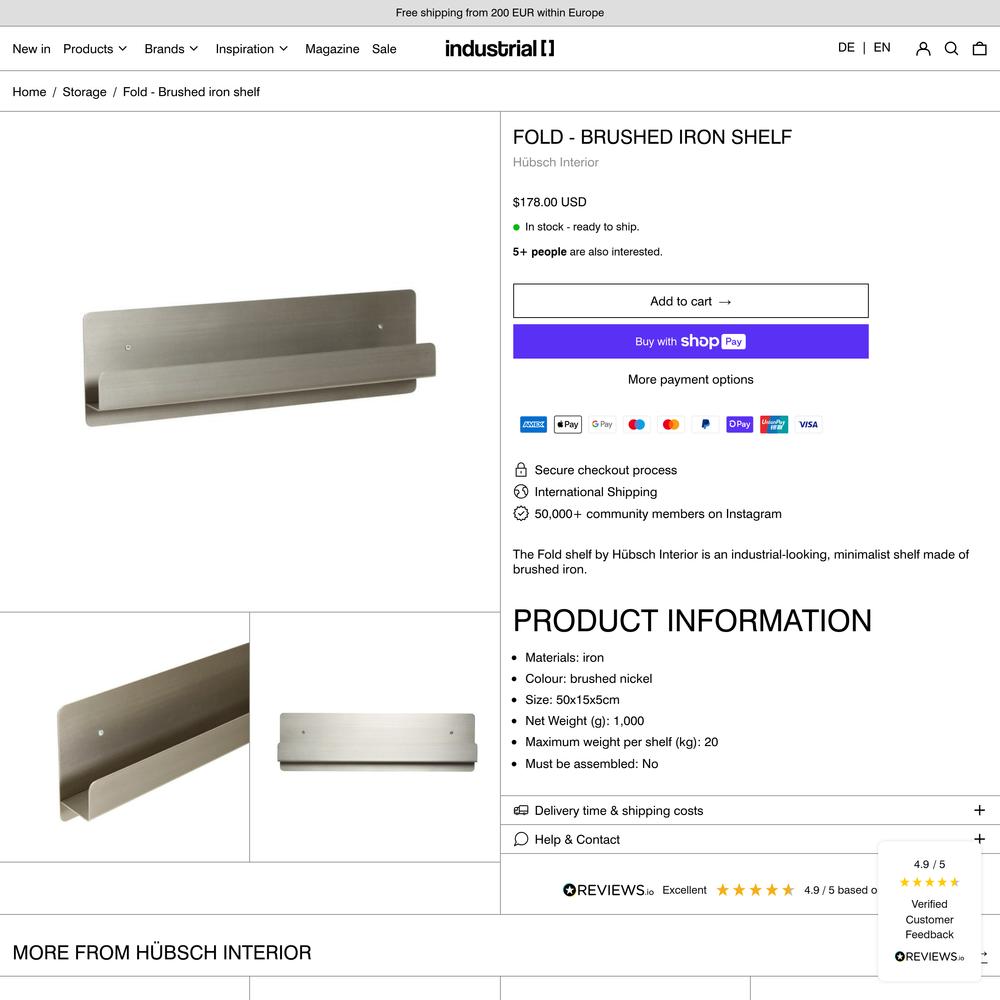The height and width of the screenshot is (1000, 1000).
Task: Click the Add to cart button
Action: (691, 301)
